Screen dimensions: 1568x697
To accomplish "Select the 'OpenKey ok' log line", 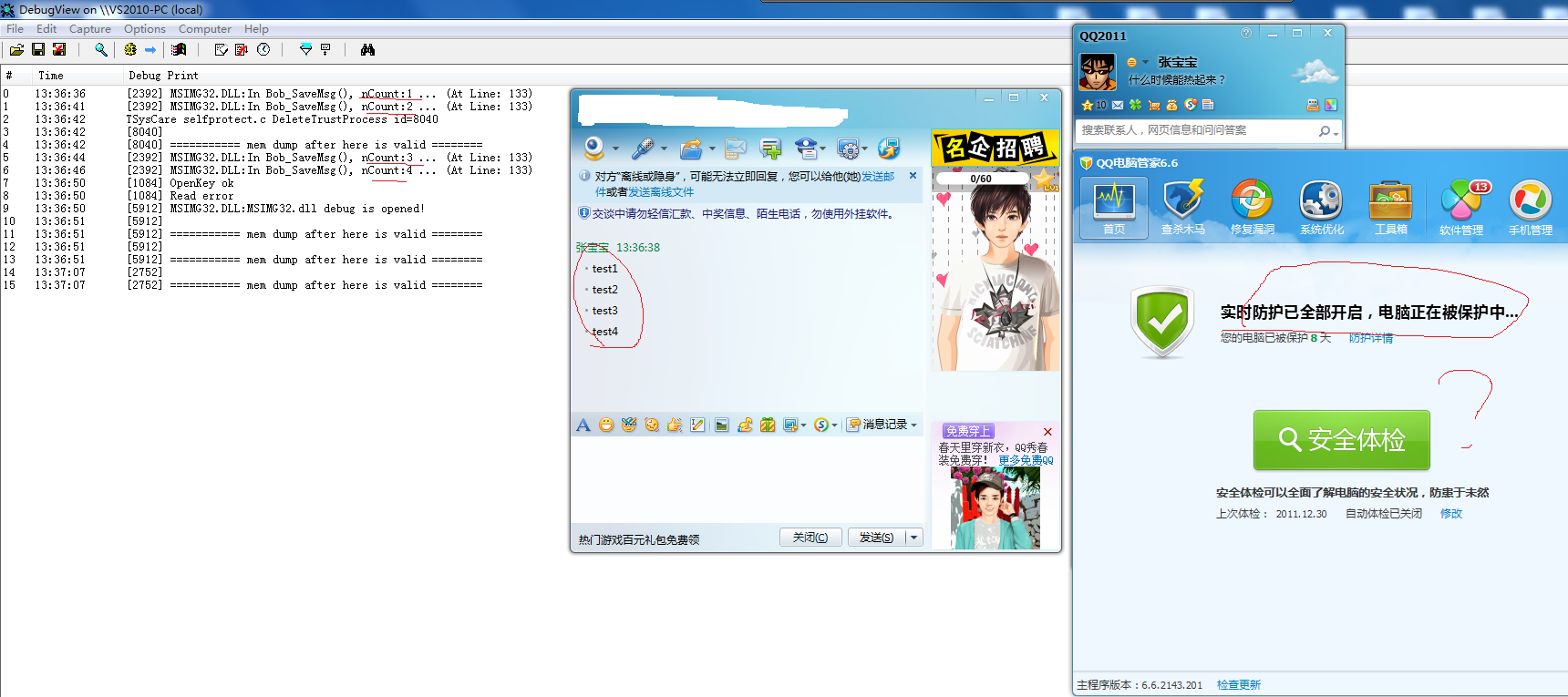I will click(x=201, y=183).
